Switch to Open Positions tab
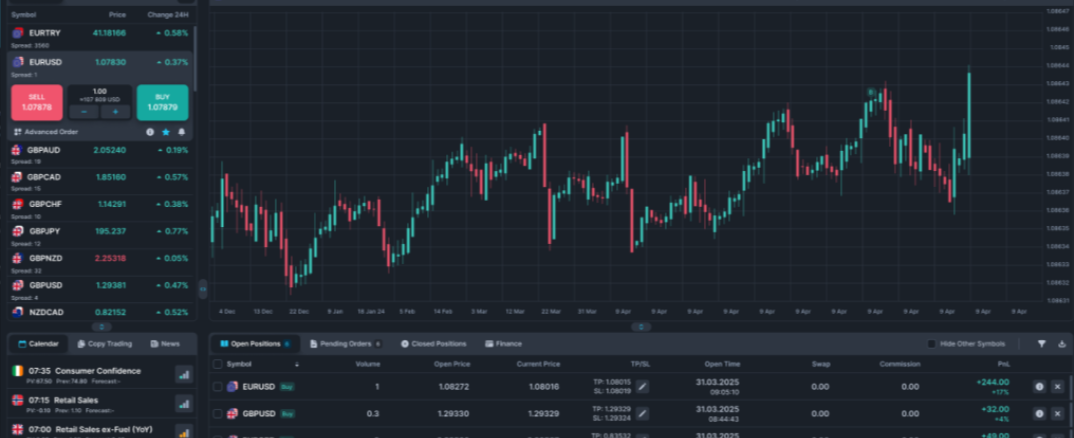1074x438 pixels. coord(254,344)
